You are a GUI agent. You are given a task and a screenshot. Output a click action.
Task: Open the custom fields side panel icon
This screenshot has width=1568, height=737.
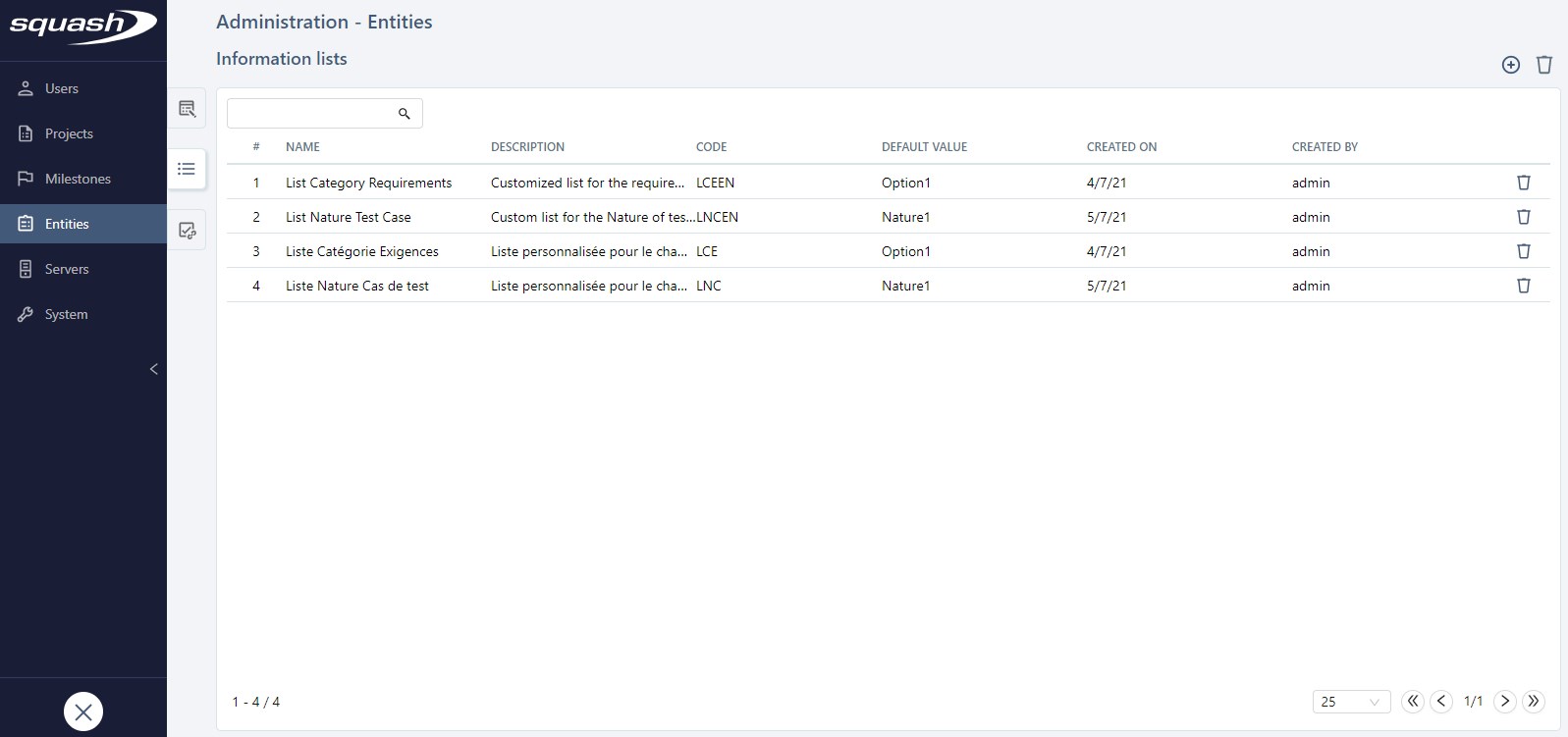(187, 109)
